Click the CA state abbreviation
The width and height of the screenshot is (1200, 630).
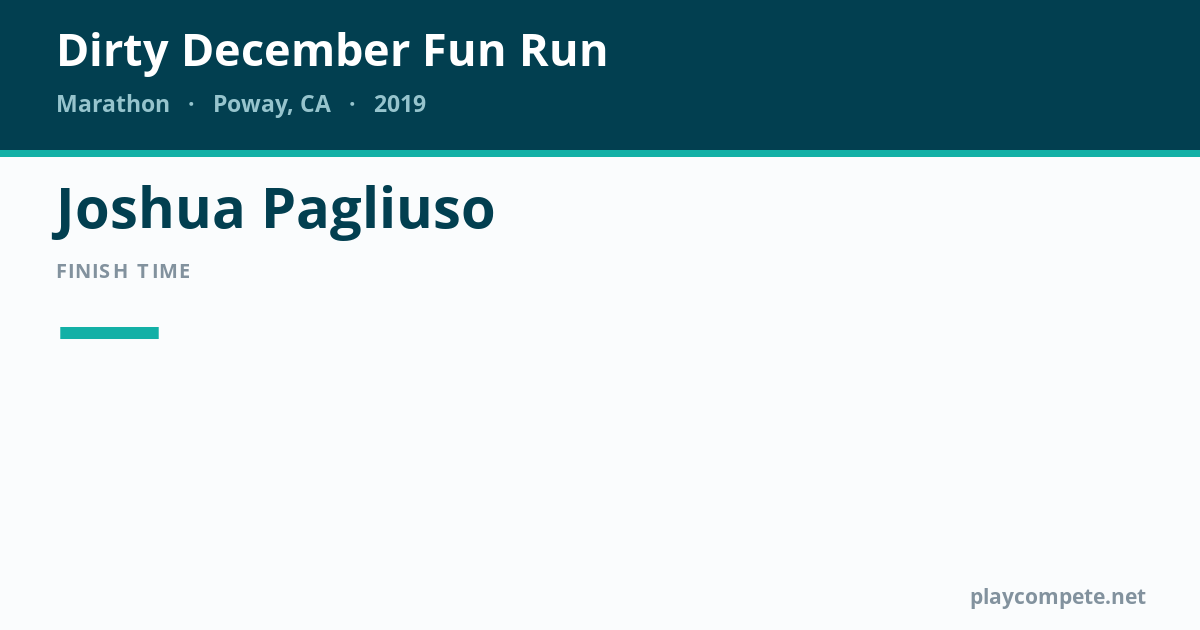pyautogui.click(x=315, y=104)
